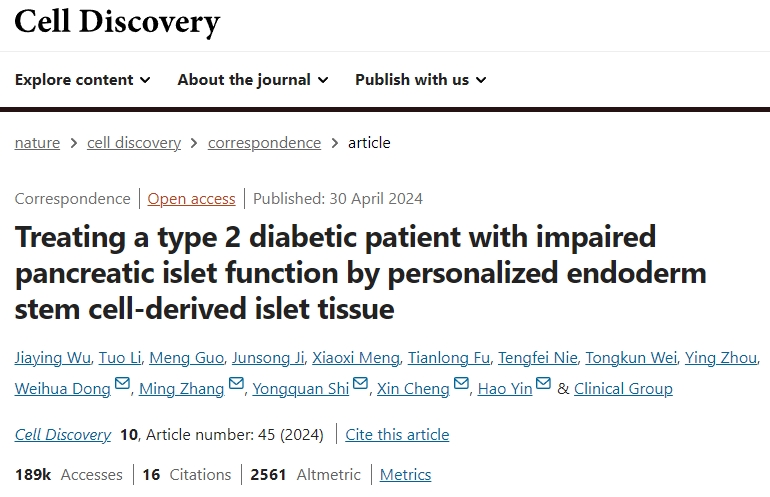This screenshot has width=770, height=497.
Task: Expand the Publish with us menu
Action: pos(420,80)
